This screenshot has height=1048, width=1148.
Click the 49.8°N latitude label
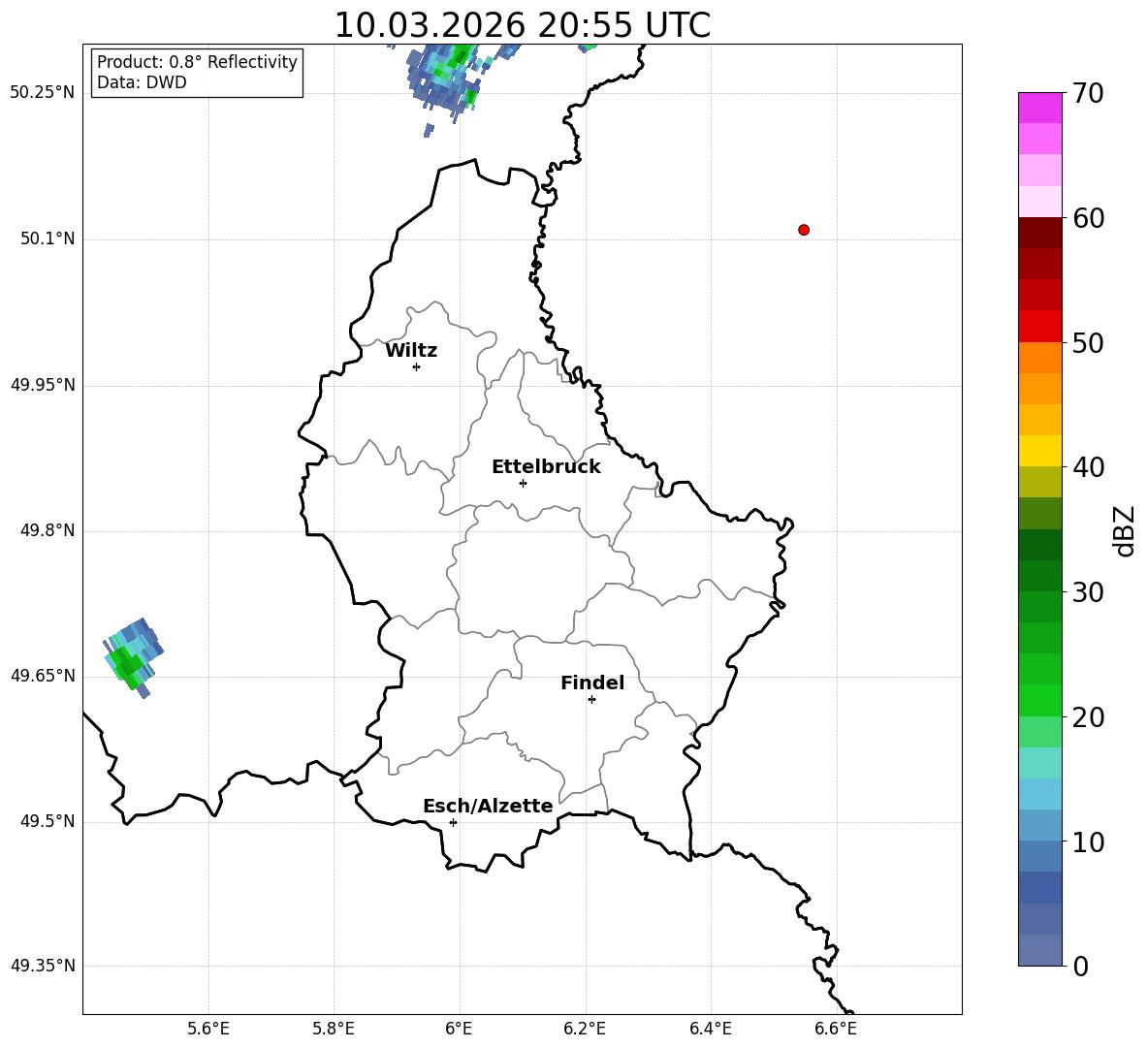pos(48,530)
